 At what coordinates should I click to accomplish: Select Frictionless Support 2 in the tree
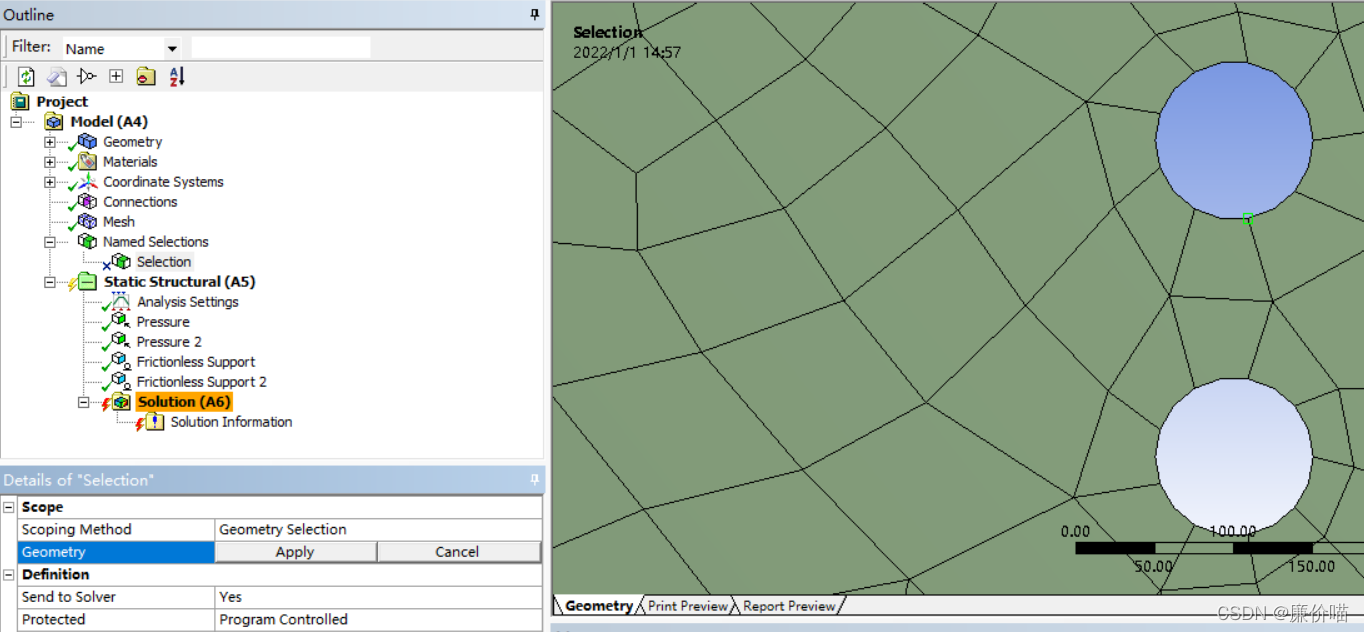[202, 382]
